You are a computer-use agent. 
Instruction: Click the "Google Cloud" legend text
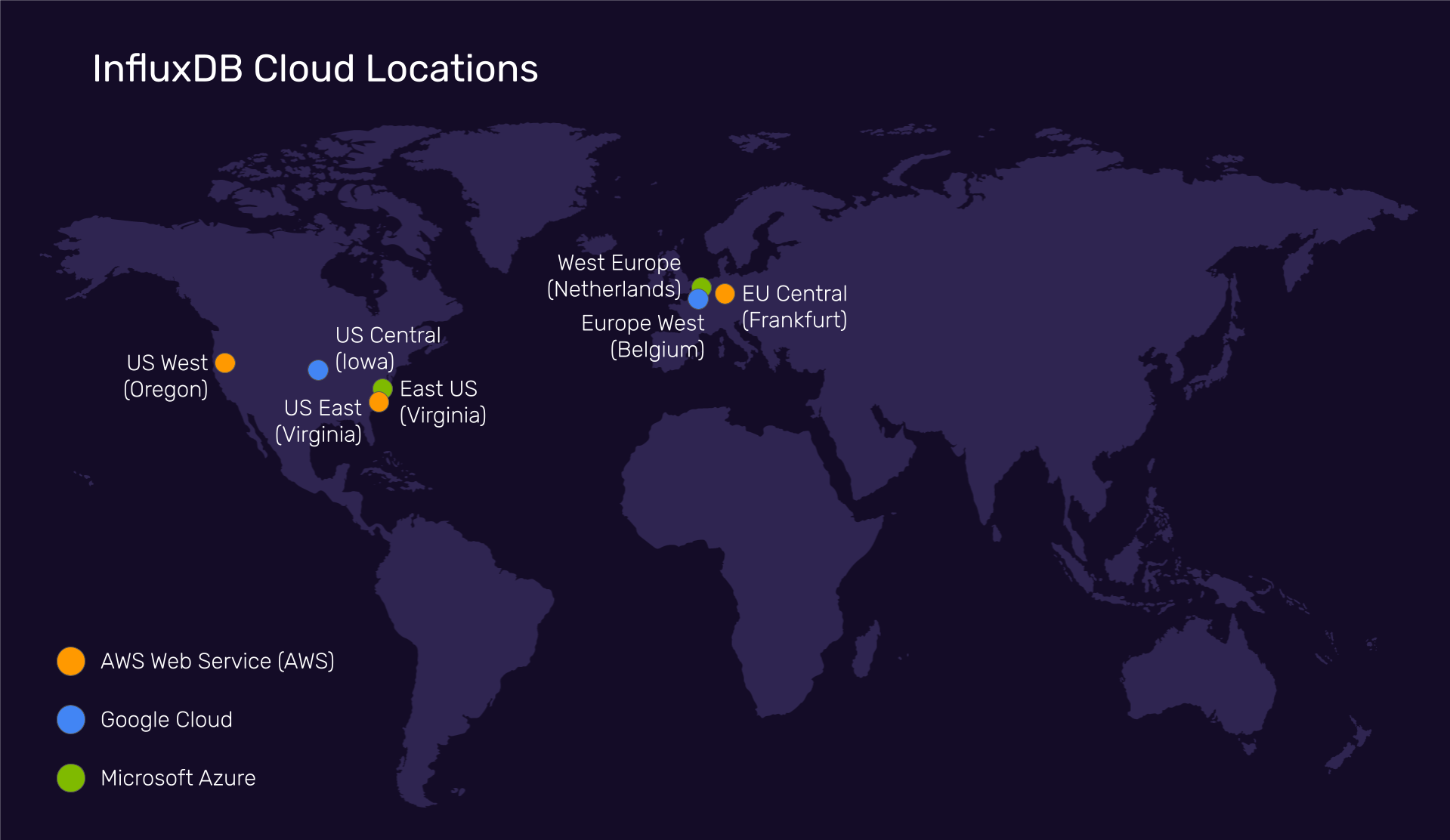pos(166,720)
